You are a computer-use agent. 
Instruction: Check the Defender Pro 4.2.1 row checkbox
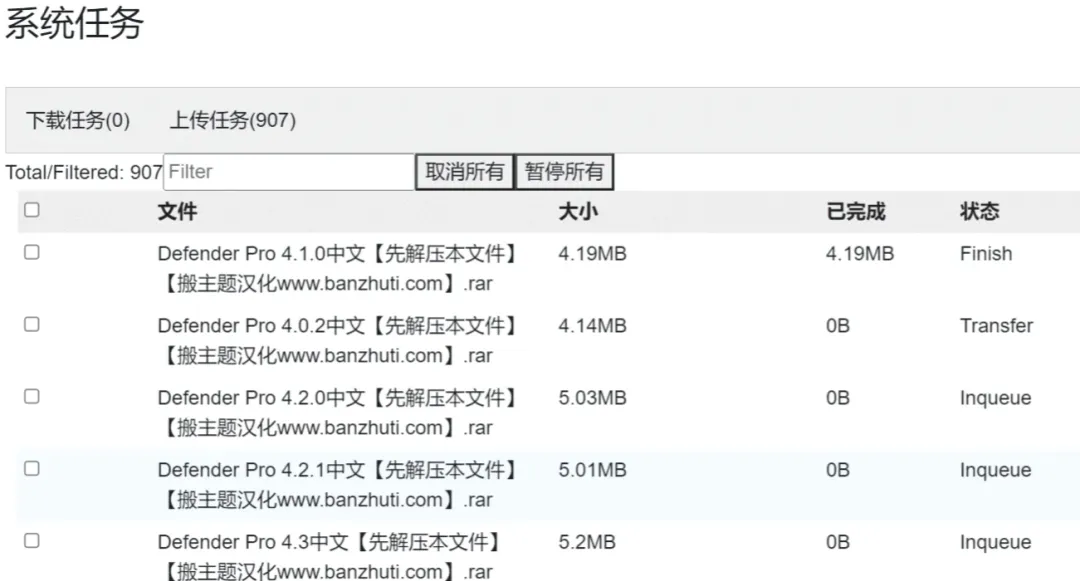32,469
